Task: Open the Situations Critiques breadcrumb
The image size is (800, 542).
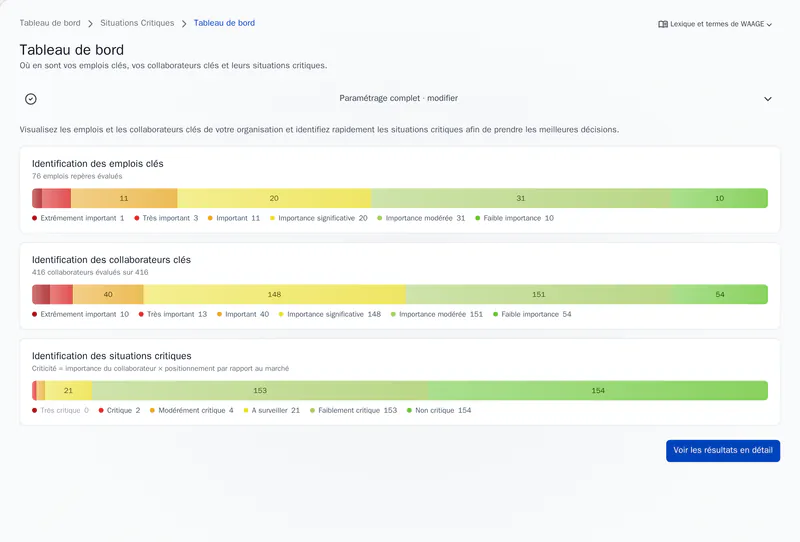Action: click(x=137, y=23)
